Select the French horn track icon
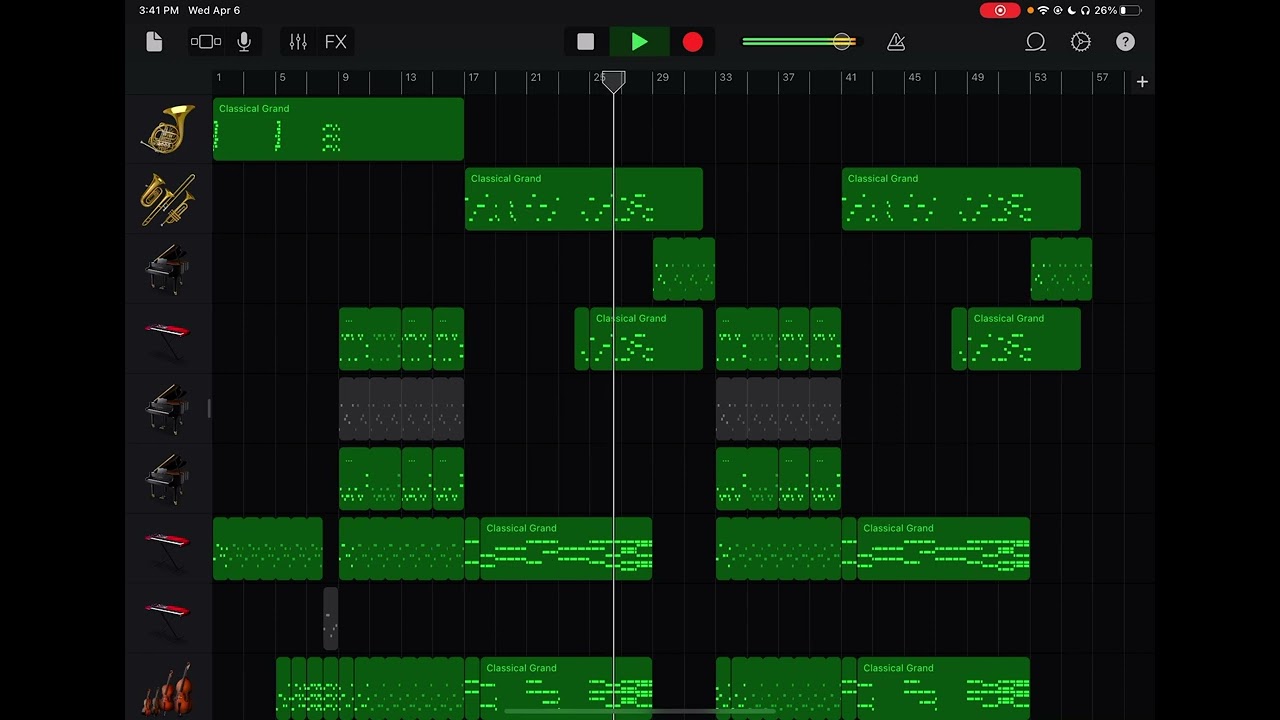 coord(168,129)
